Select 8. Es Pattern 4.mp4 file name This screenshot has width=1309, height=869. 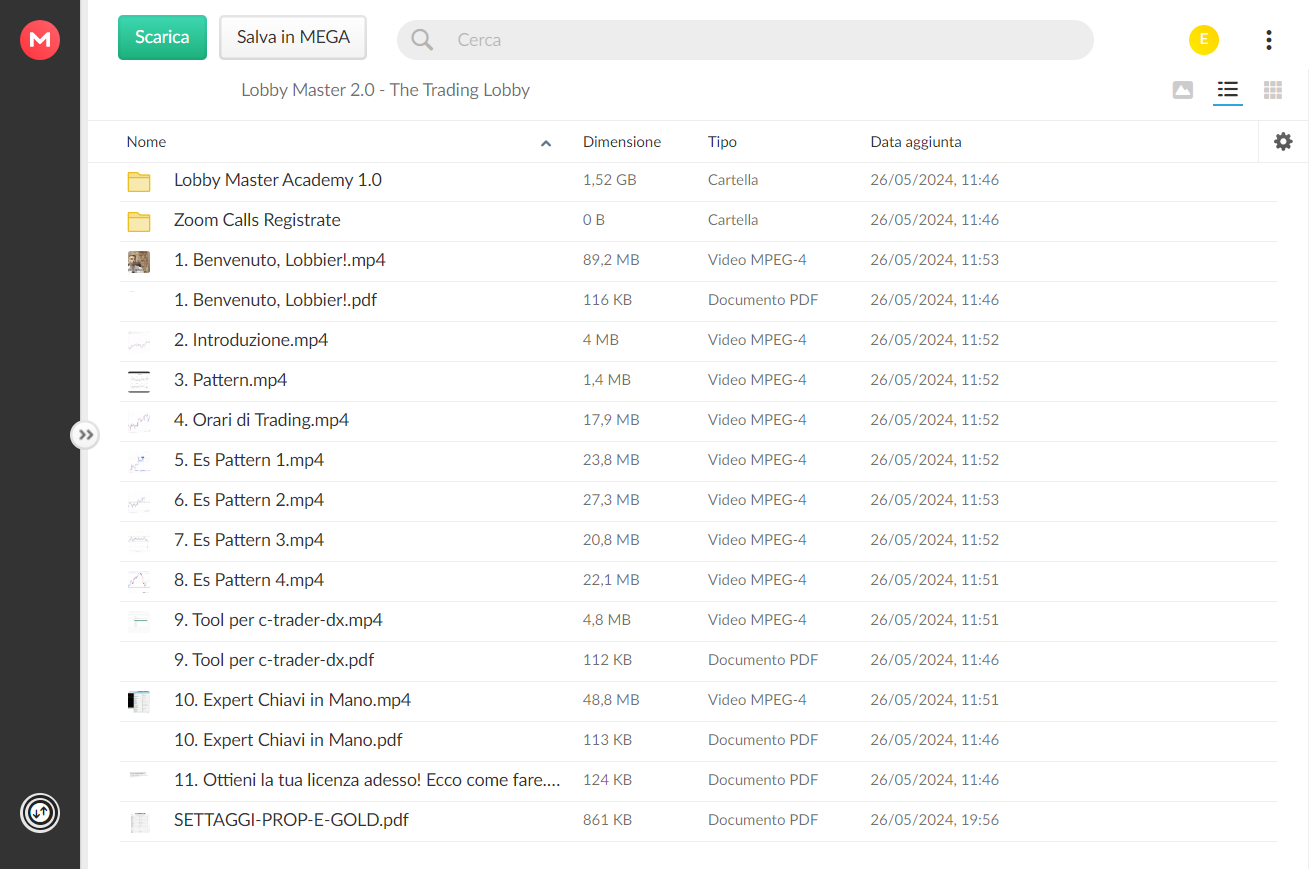(249, 580)
